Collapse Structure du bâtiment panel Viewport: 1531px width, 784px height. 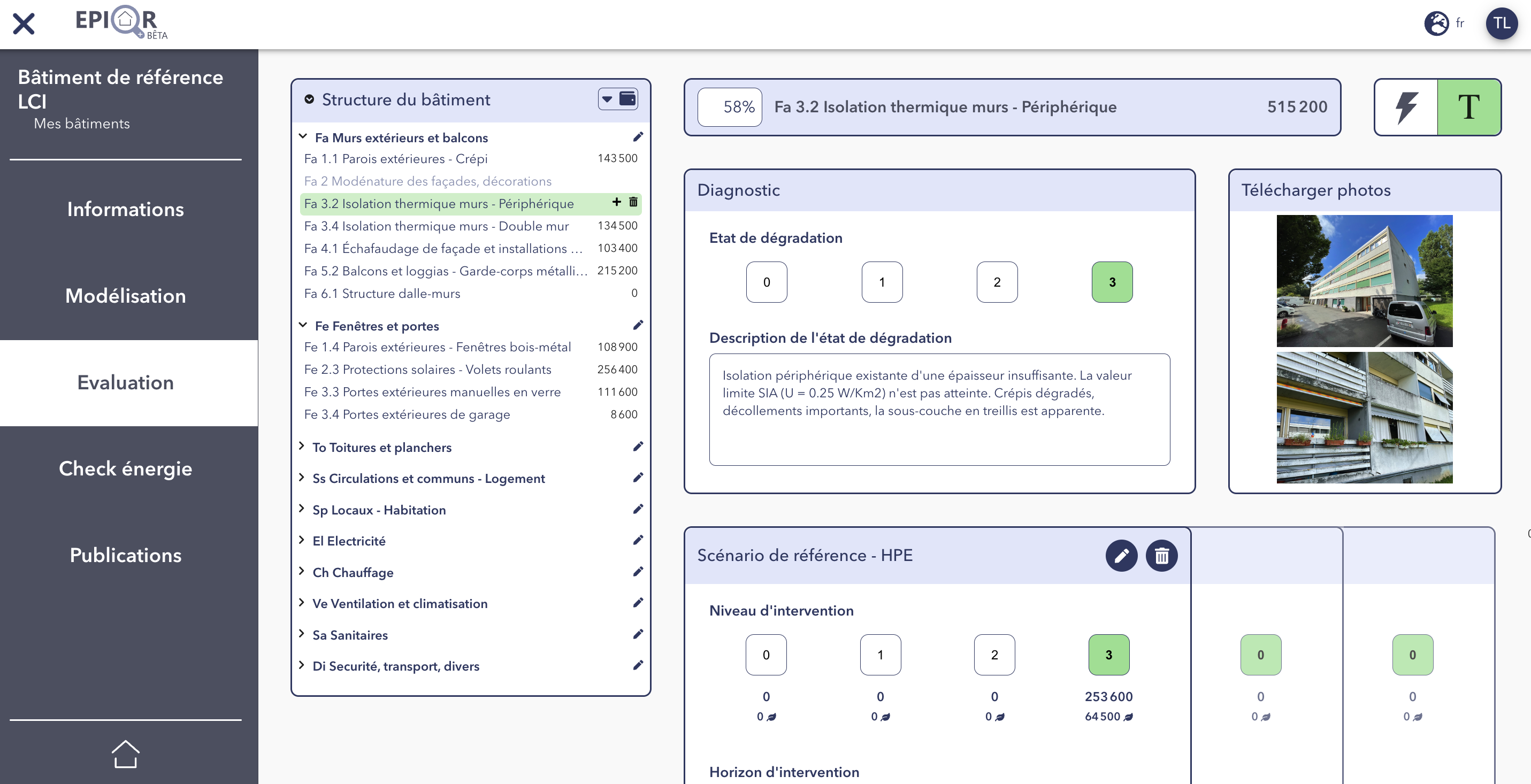(x=309, y=99)
